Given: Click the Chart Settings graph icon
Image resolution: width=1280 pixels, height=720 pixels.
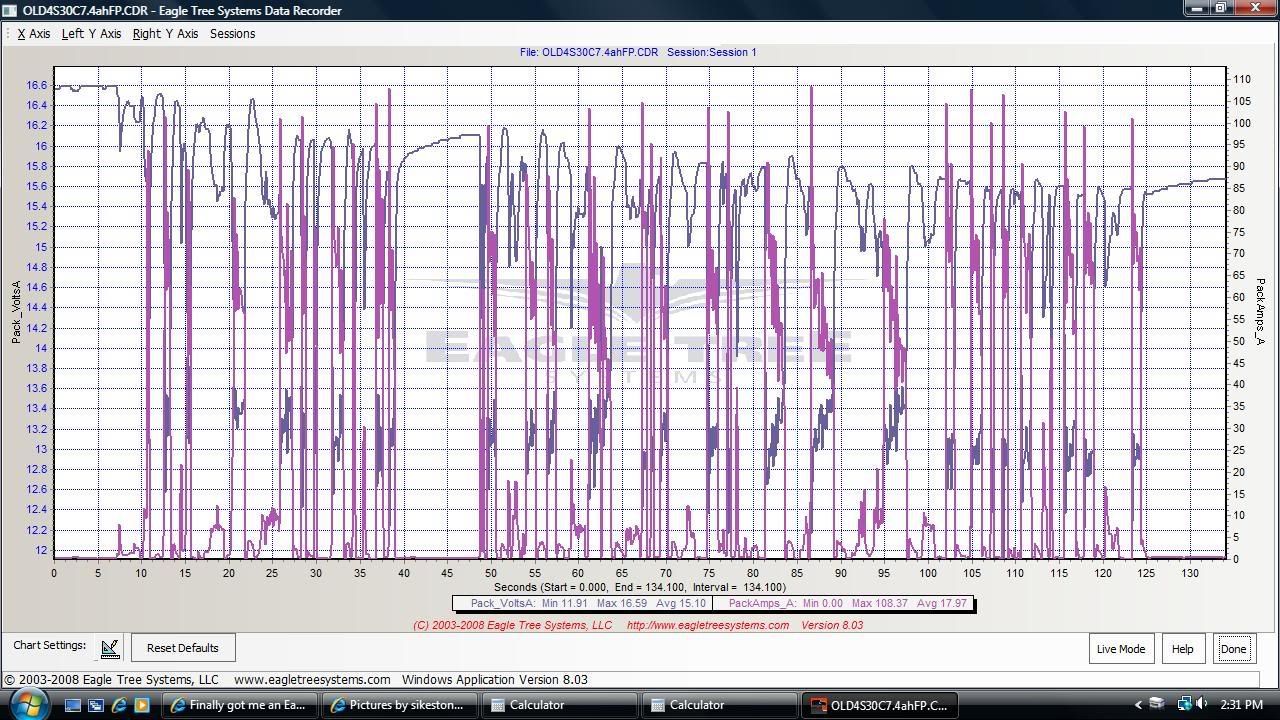Looking at the screenshot, I should coord(110,648).
